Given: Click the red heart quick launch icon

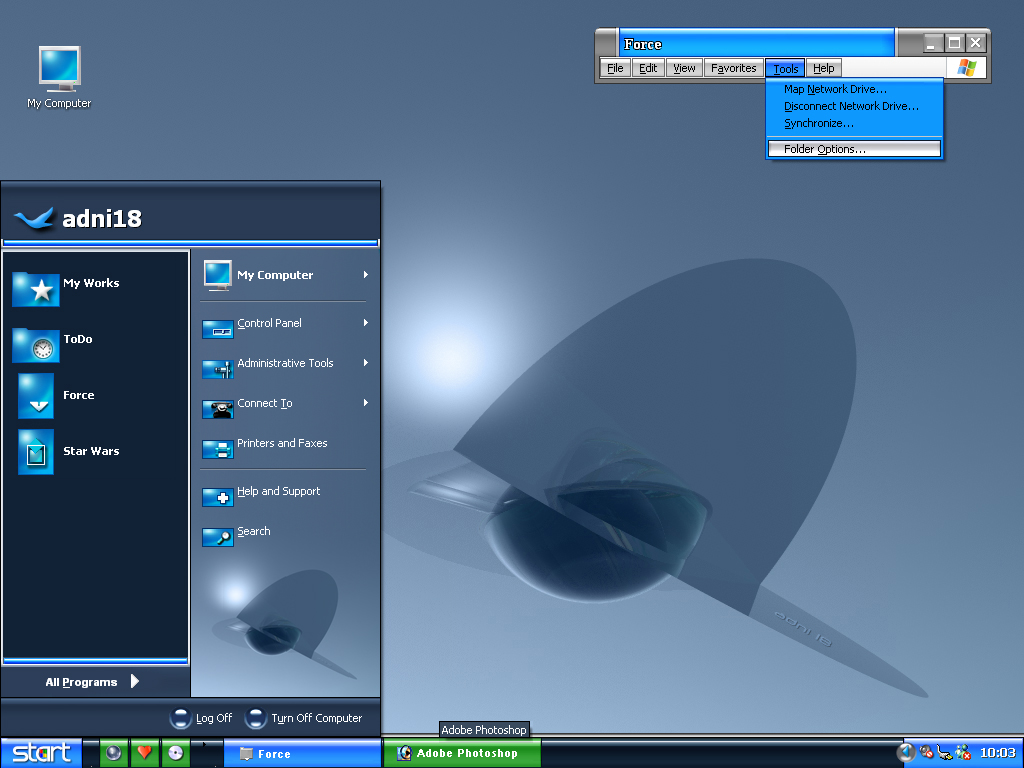Looking at the screenshot, I should click(144, 753).
